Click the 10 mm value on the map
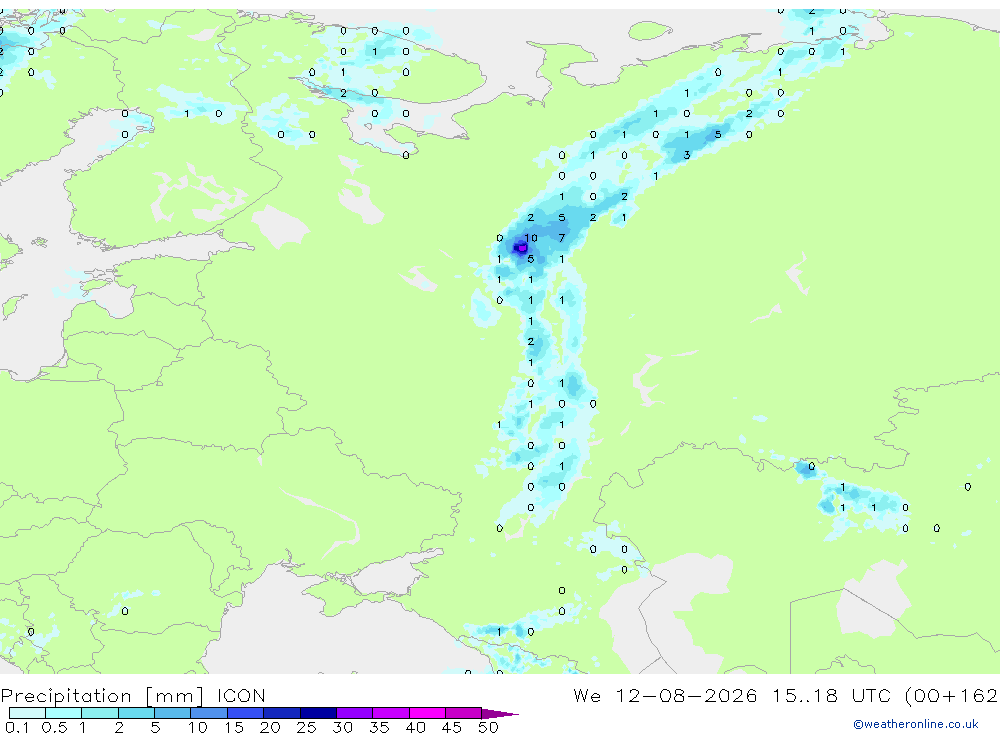This screenshot has width=1000, height=733. [531, 238]
